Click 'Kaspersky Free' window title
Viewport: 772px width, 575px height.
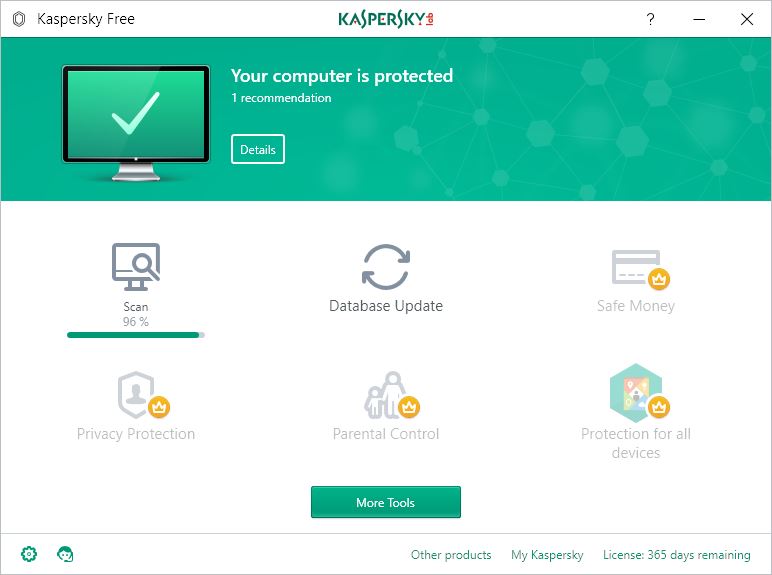click(x=86, y=19)
